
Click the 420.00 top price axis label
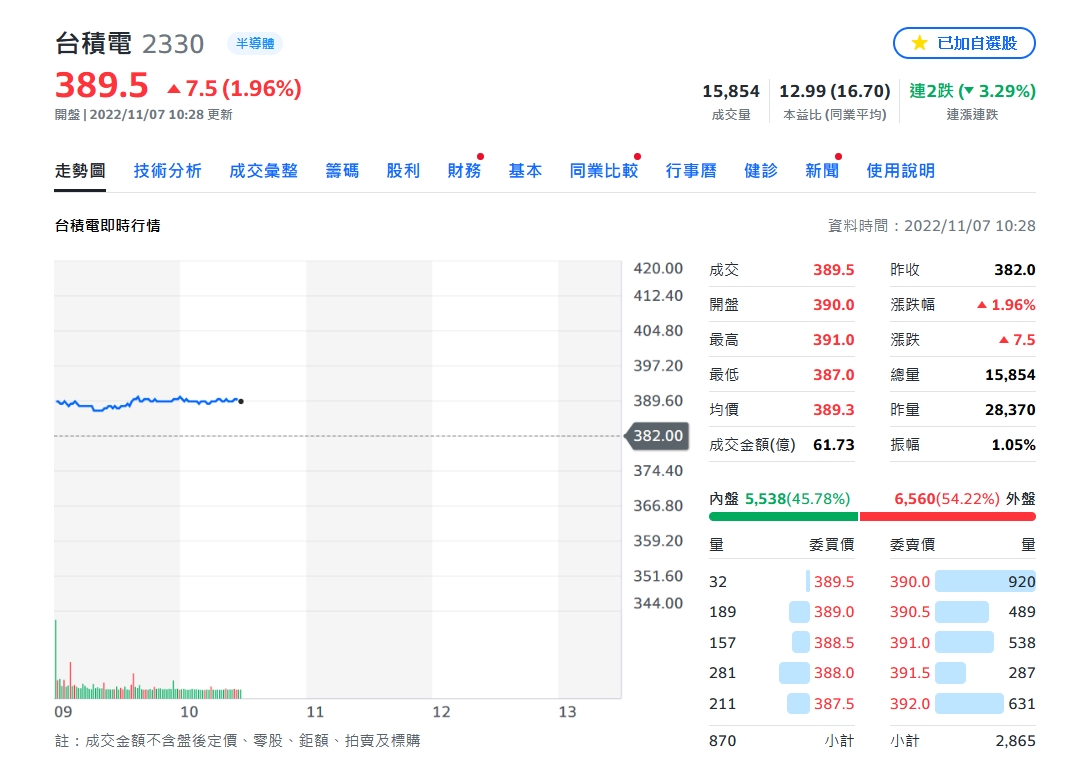tap(658, 268)
